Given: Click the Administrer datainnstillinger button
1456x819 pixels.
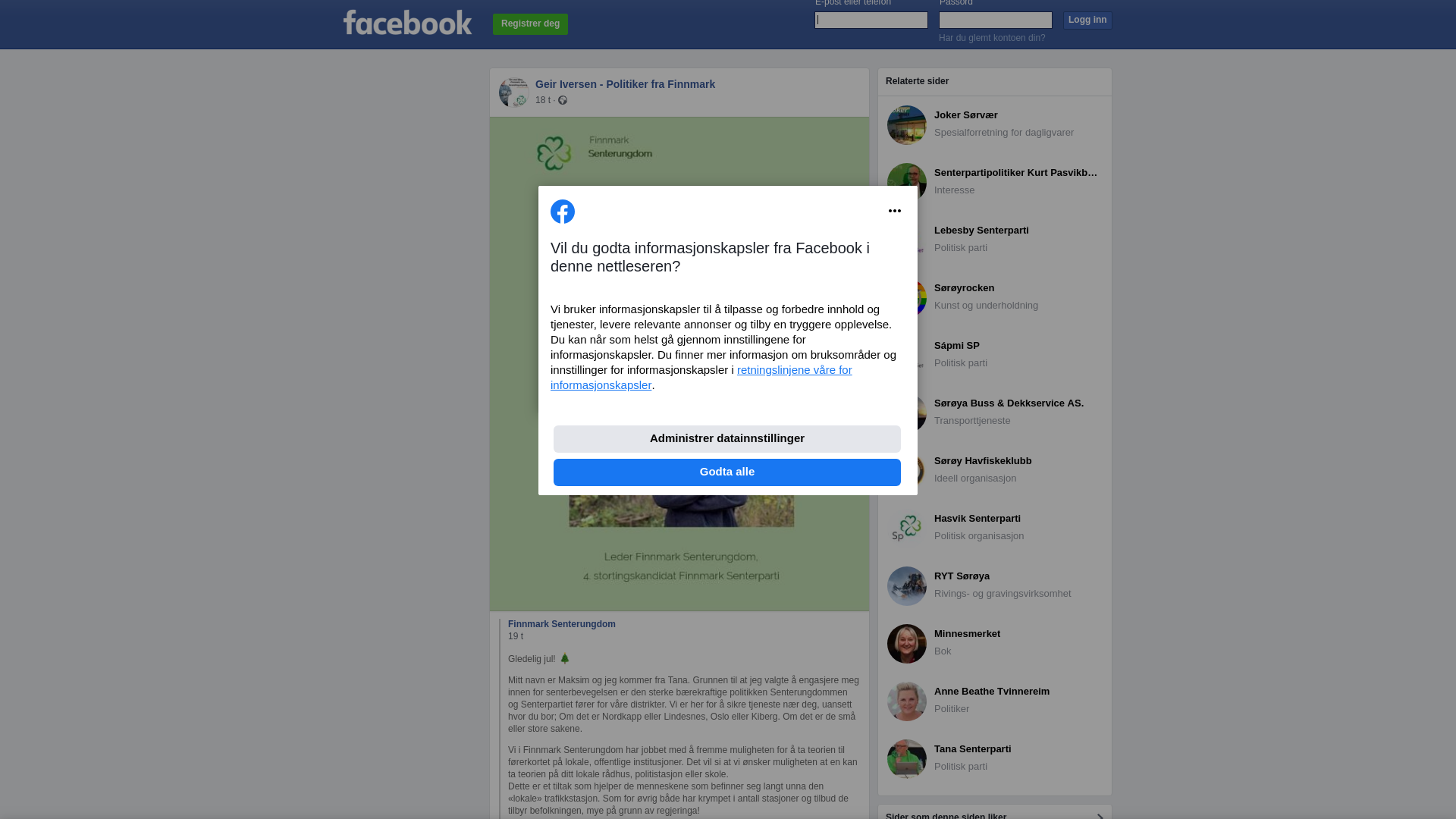Looking at the screenshot, I should (x=727, y=439).
